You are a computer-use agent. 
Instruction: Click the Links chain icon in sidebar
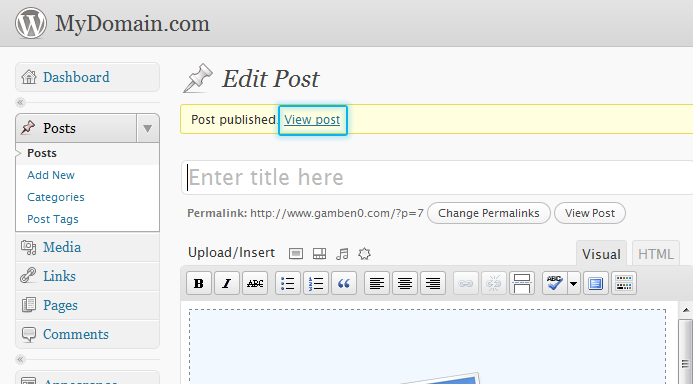coord(28,276)
